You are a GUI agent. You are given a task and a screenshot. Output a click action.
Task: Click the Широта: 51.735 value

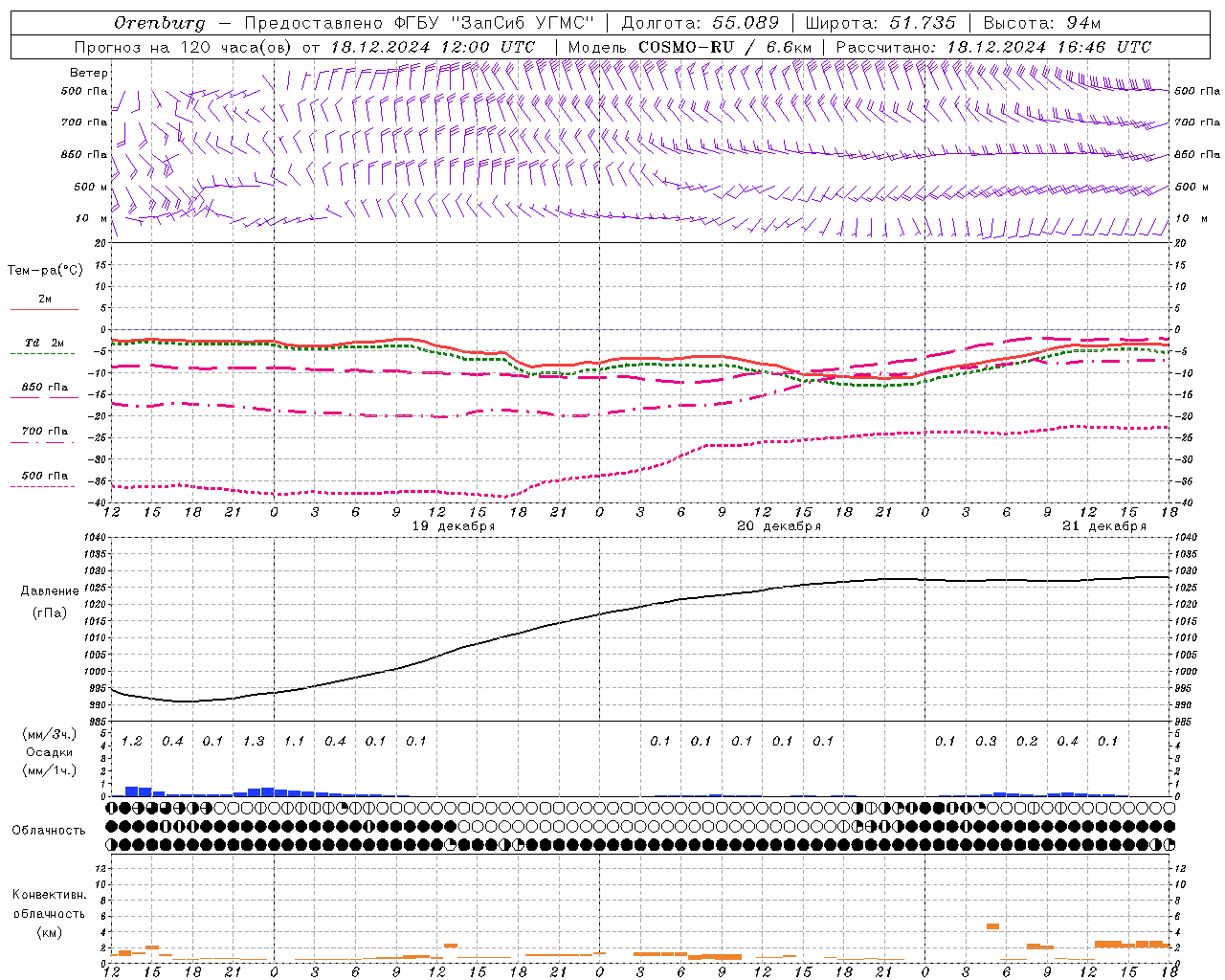click(x=880, y=23)
